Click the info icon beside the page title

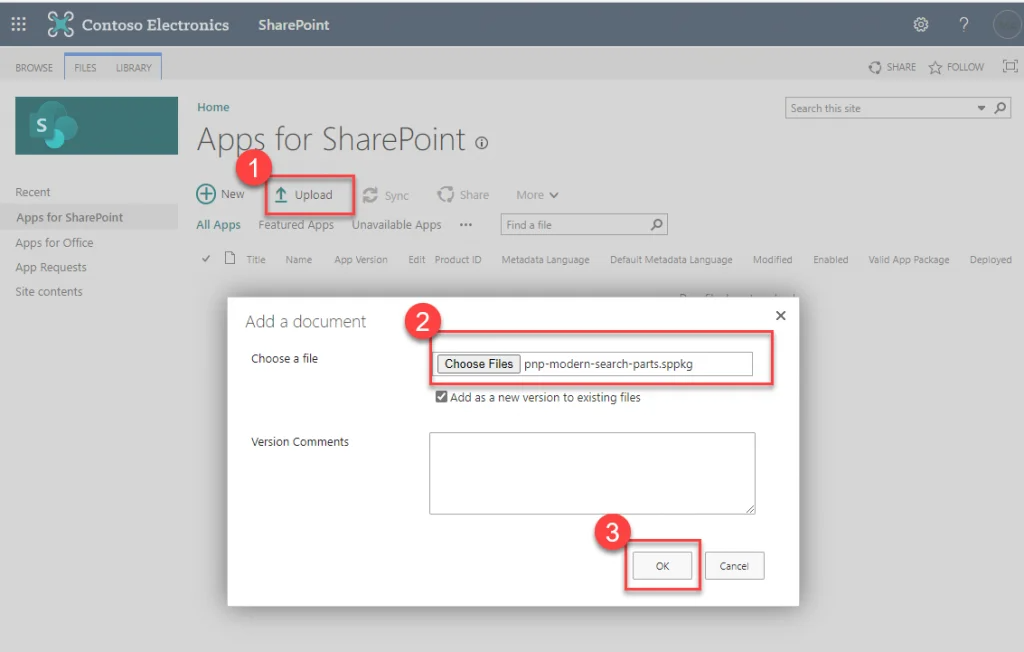click(x=481, y=142)
